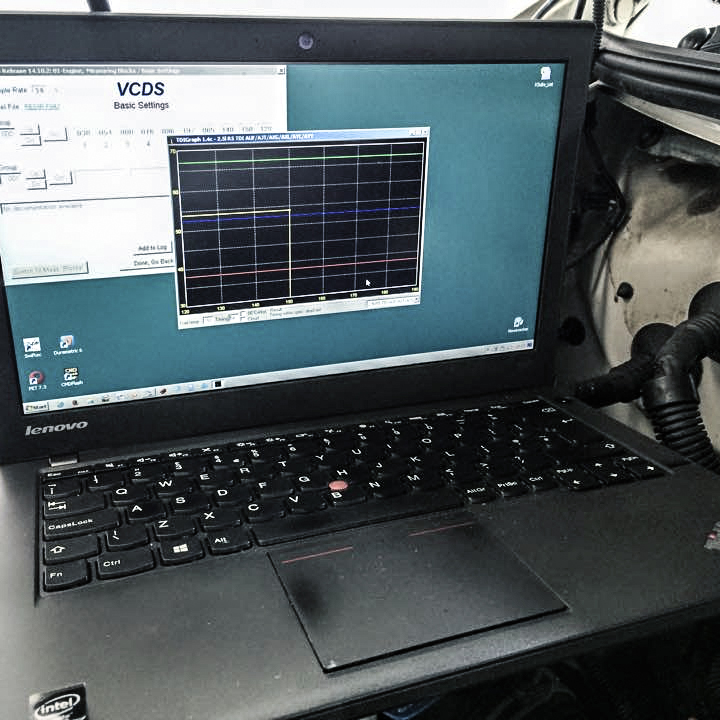This screenshot has width=720, height=720.
Task: Open the desktop shortcut above the system tray
Action: pyautogui.click(x=518, y=324)
